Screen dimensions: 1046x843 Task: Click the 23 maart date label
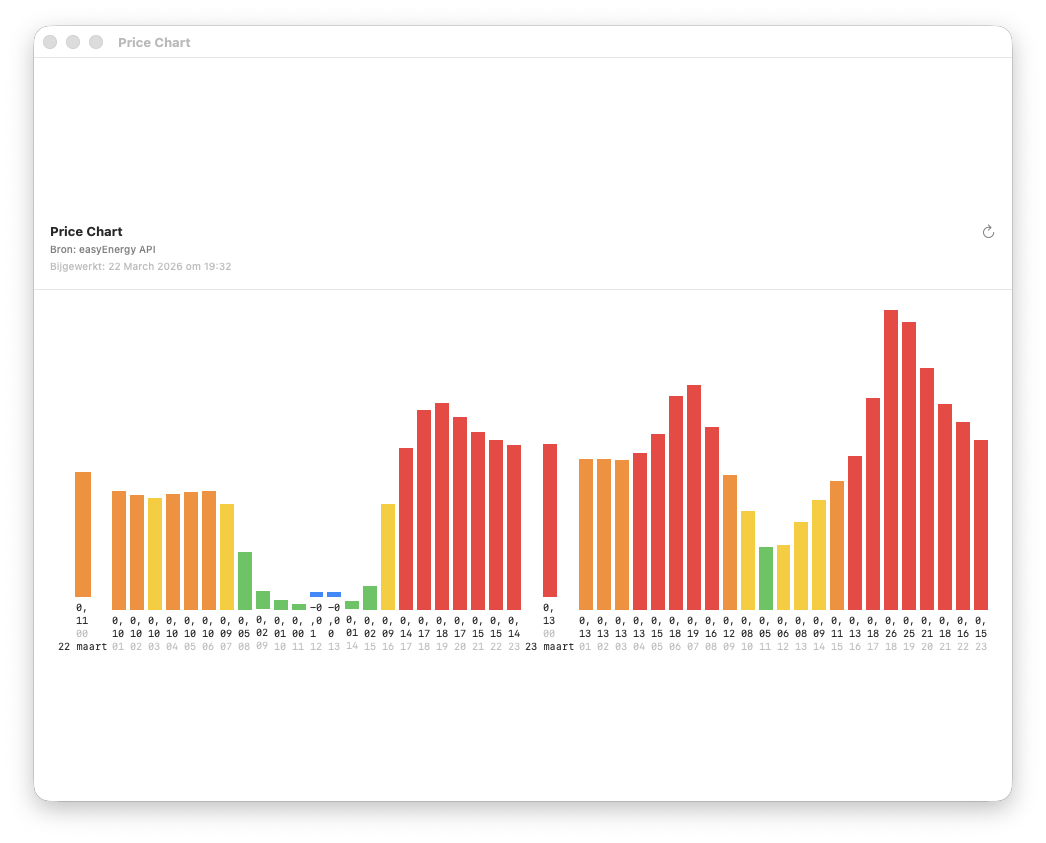pyautogui.click(x=552, y=646)
